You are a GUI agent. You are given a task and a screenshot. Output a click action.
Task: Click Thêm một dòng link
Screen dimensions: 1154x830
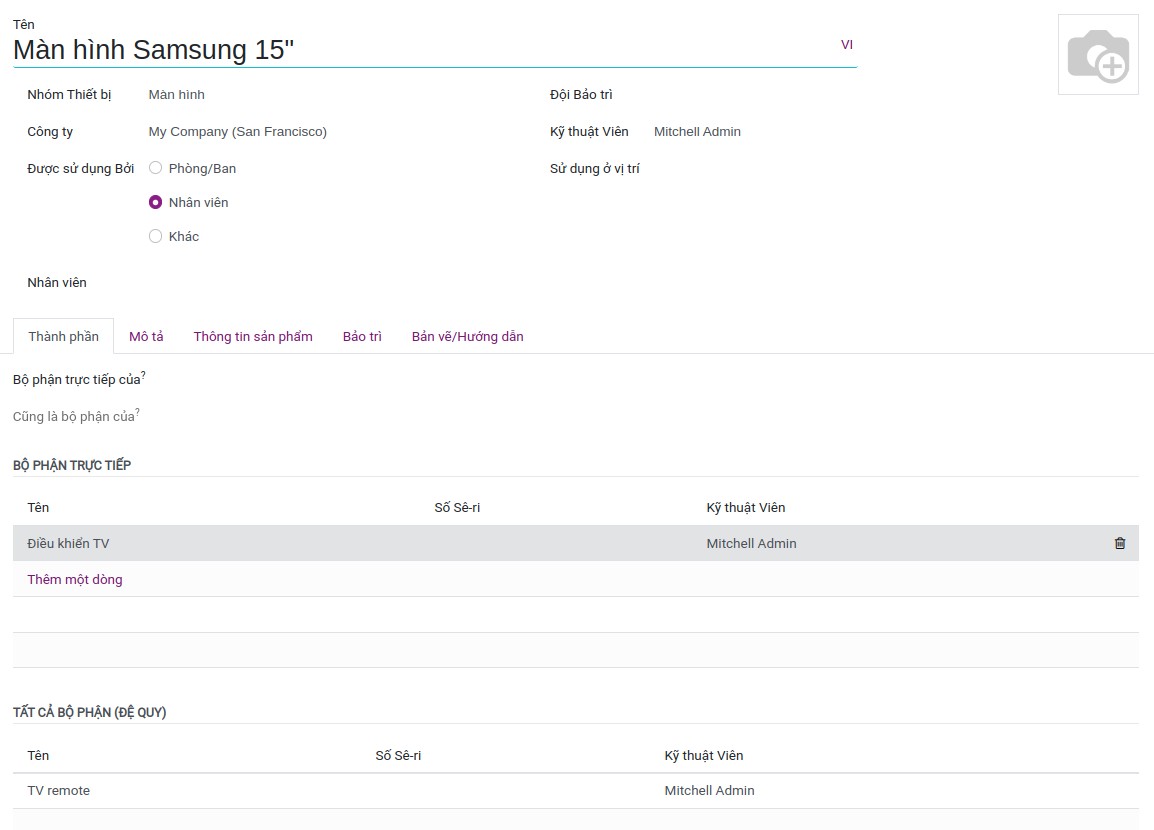pos(75,579)
